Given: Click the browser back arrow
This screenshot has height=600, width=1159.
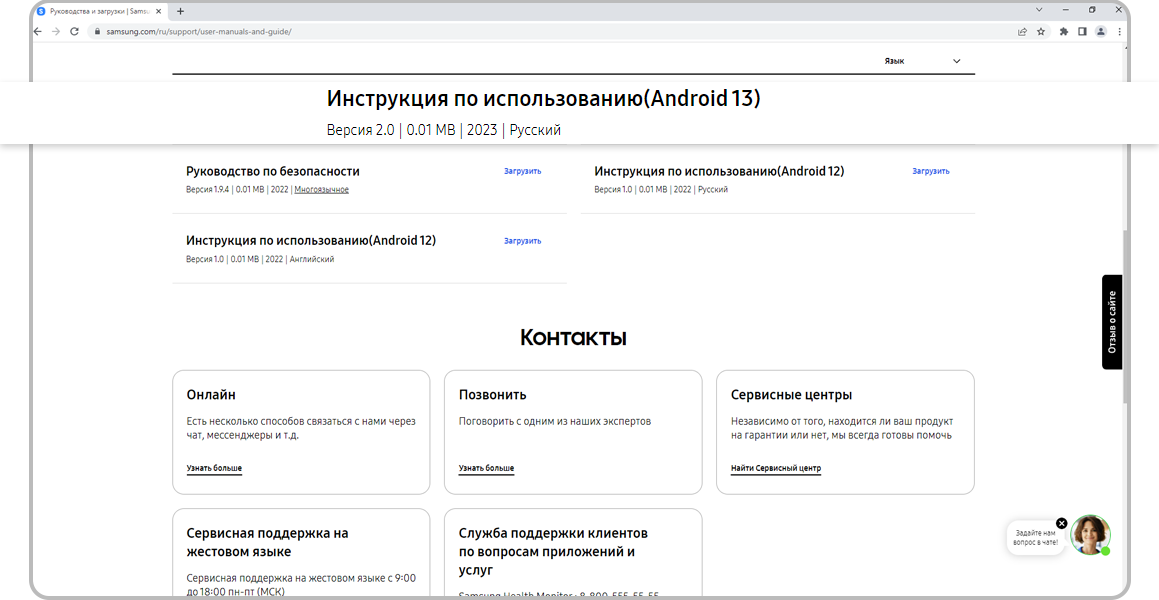Looking at the screenshot, I should (x=38, y=31).
